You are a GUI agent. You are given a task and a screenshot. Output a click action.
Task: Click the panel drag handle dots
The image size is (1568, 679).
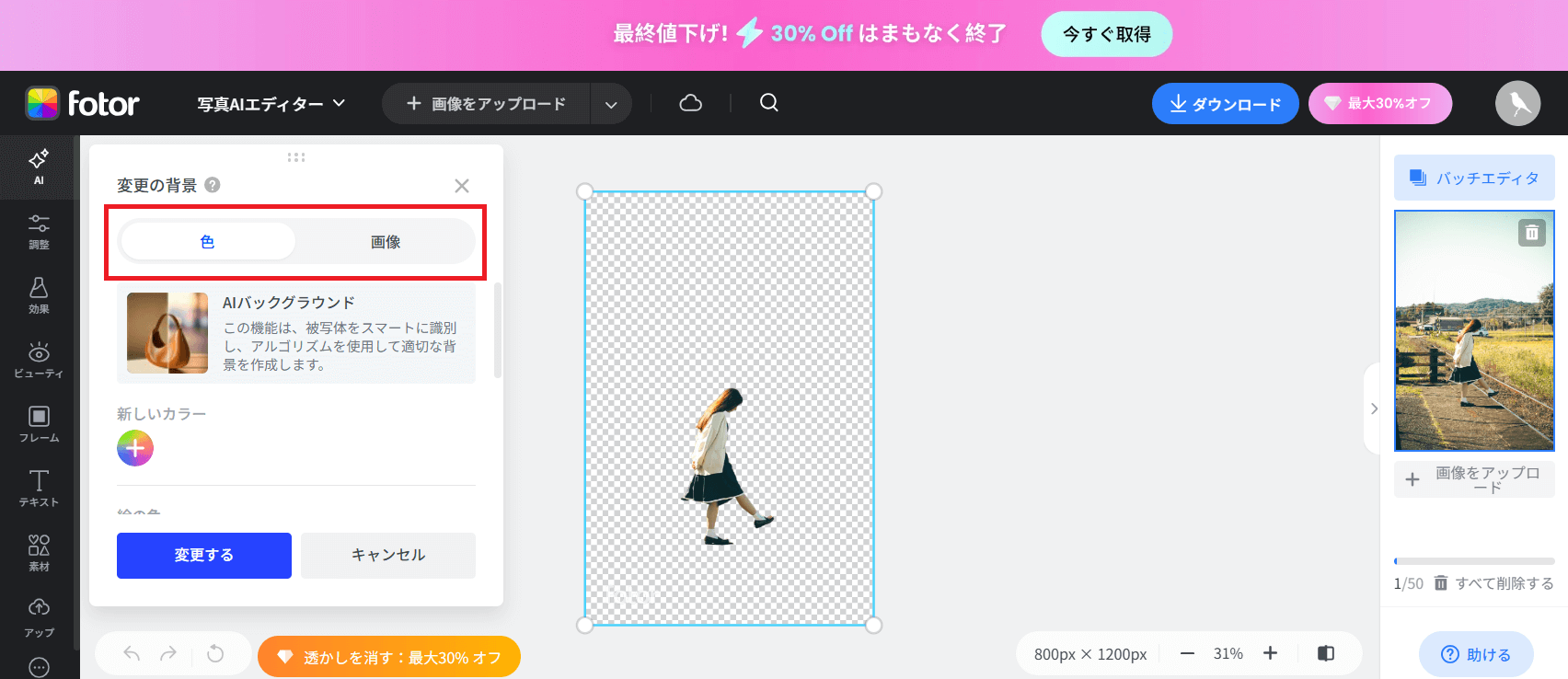[x=296, y=157]
